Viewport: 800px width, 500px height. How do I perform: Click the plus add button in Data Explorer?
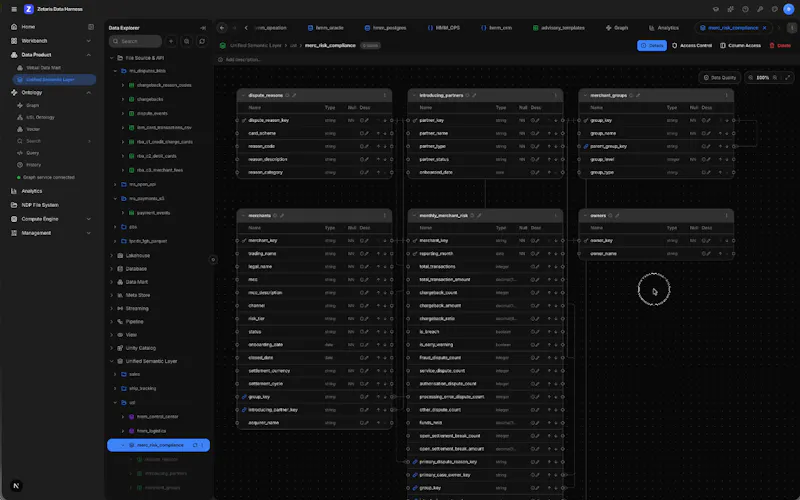click(171, 41)
